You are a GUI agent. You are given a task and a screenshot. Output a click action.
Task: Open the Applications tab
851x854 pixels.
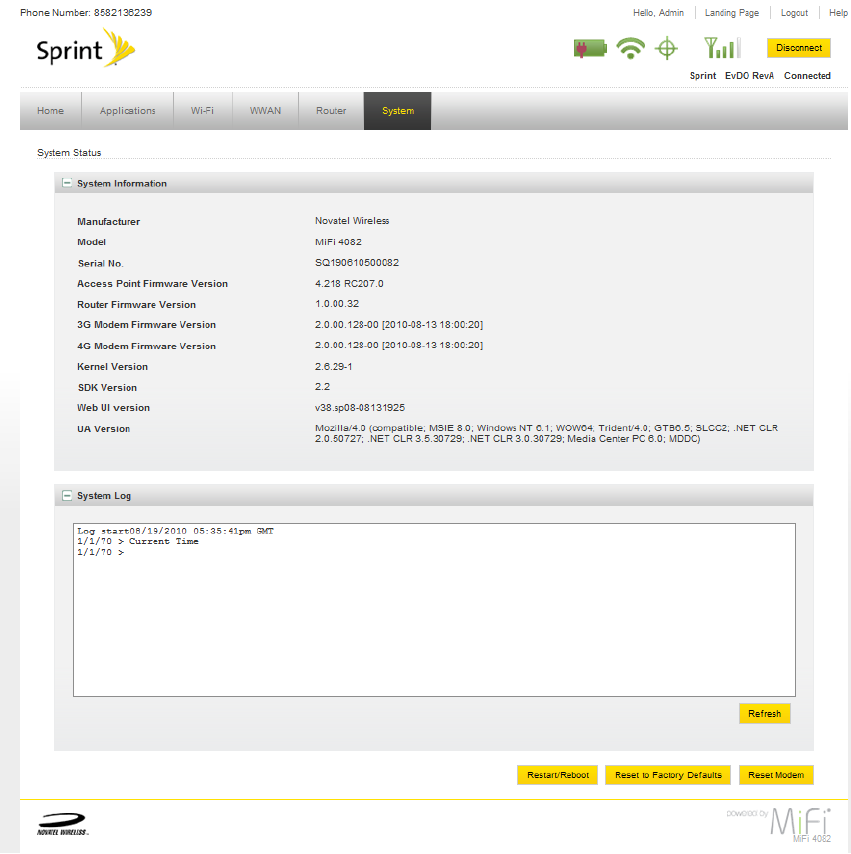[127, 111]
